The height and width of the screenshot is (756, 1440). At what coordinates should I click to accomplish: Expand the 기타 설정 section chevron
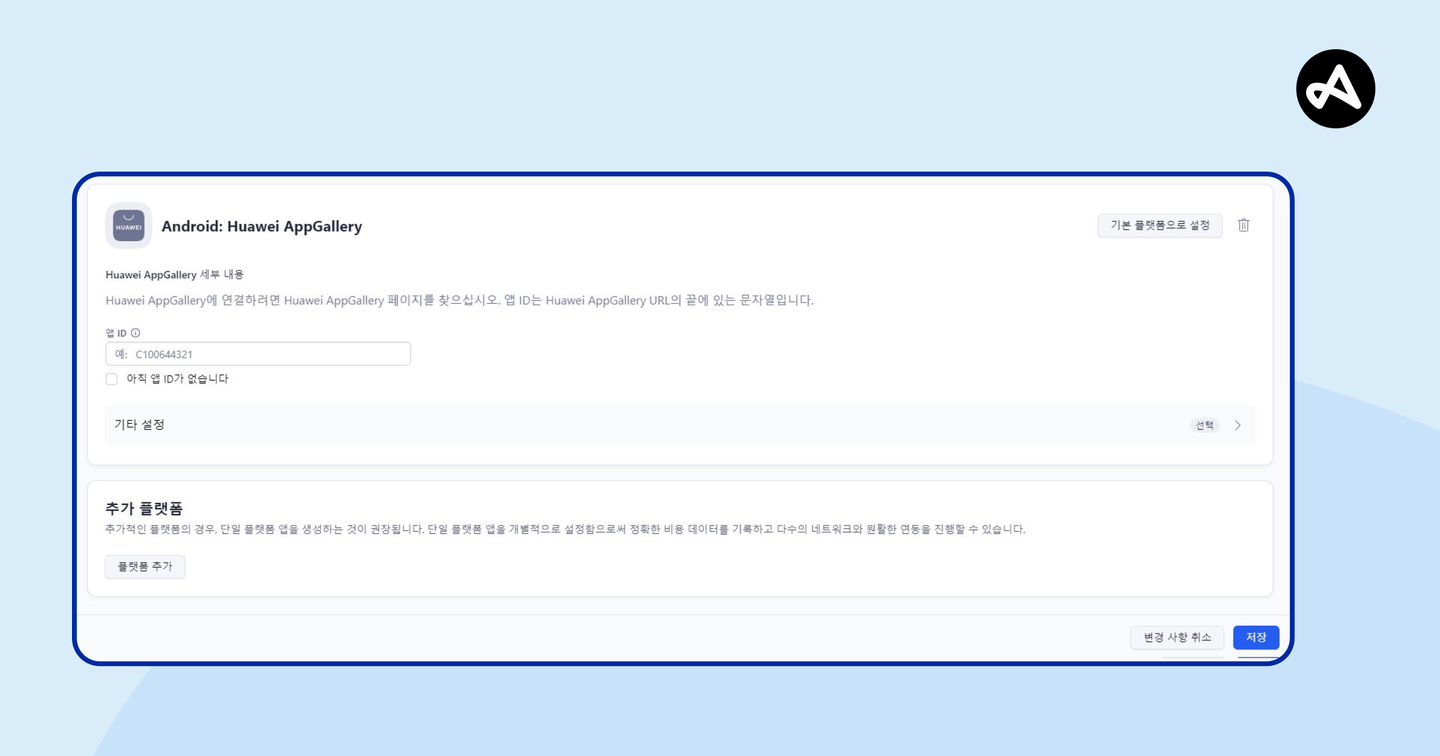pyautogui.click(x=1238, y=425)
